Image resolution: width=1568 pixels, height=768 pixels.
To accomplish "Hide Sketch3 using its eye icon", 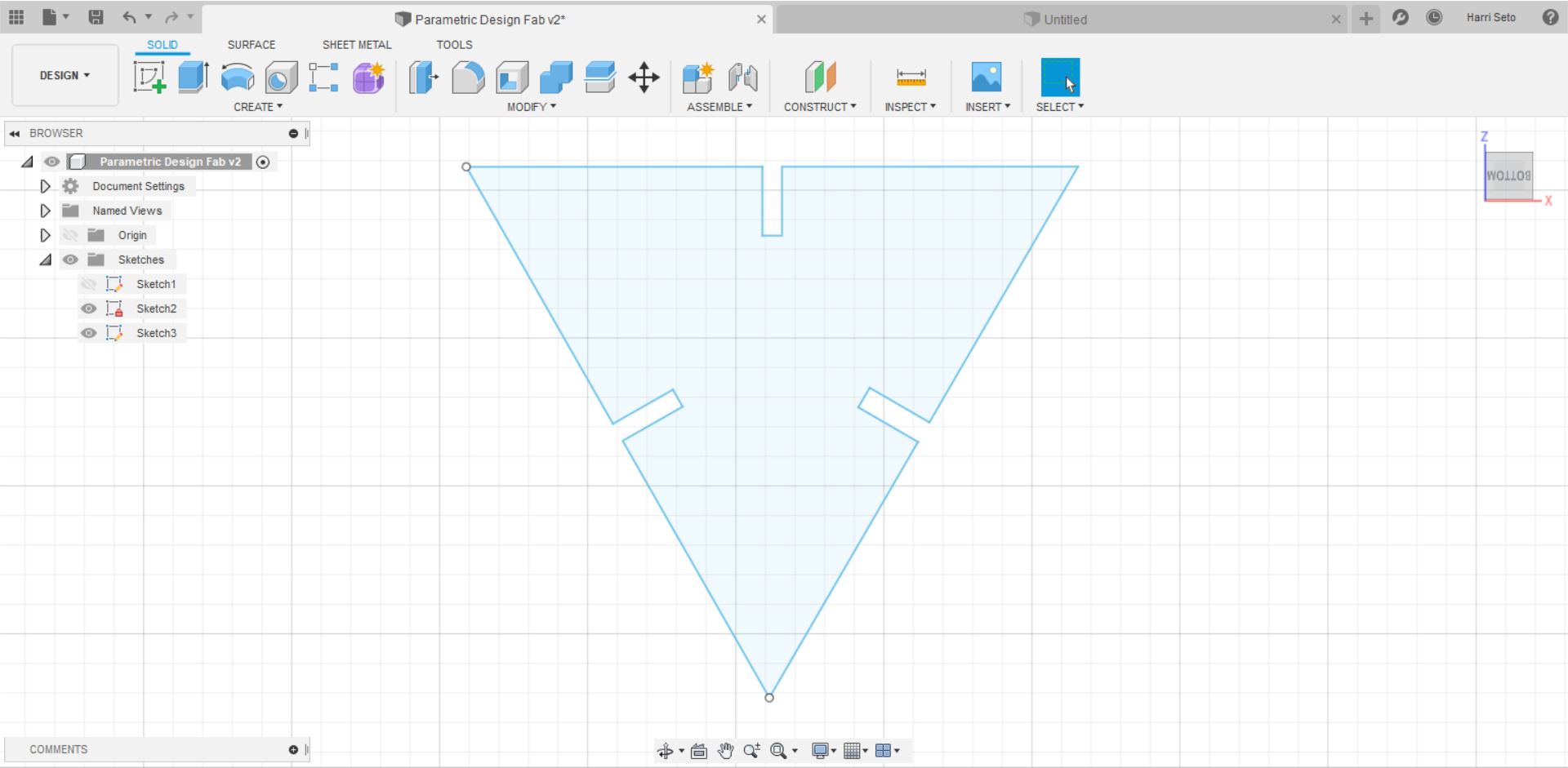I will pos(88,333).
